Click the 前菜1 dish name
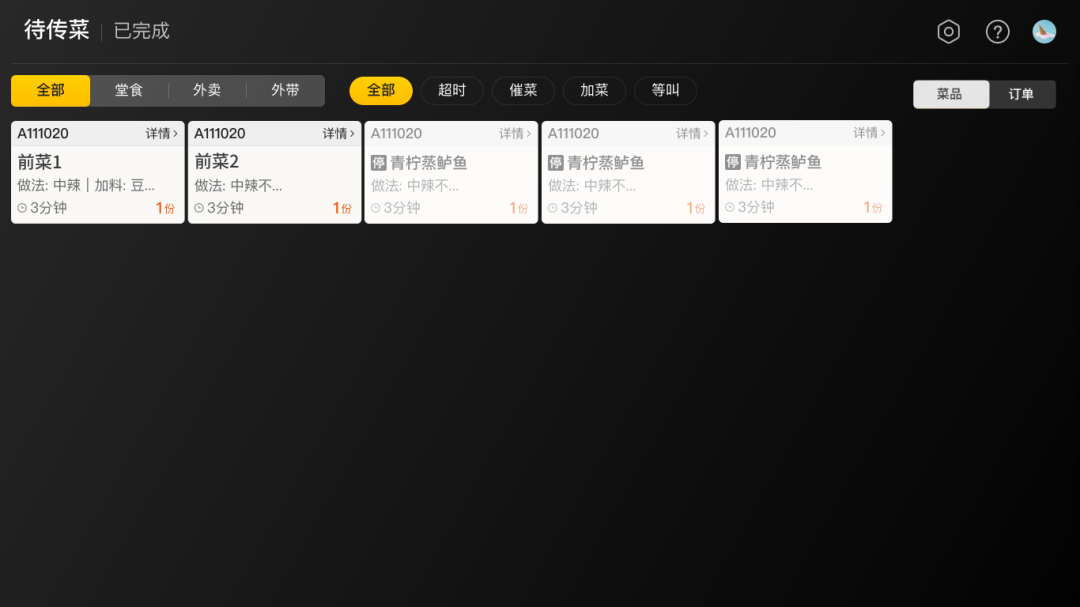The width and height of the screenshot is (1080, 607). pyautogui.click(x=39, y=163)
